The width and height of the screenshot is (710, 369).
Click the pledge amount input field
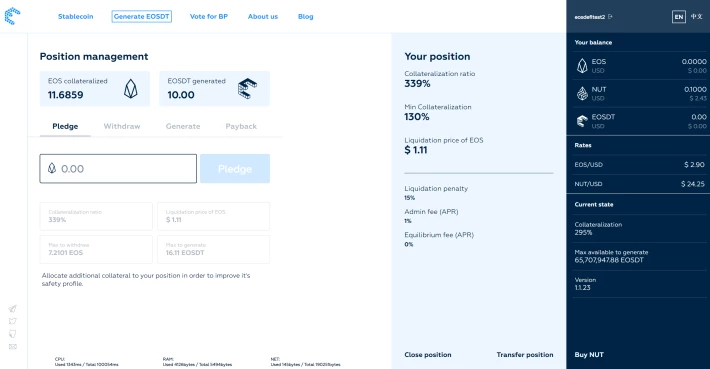[118, 169]
